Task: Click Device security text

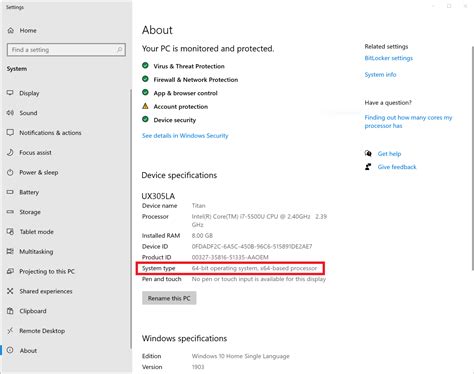Action: click(175, 120)
